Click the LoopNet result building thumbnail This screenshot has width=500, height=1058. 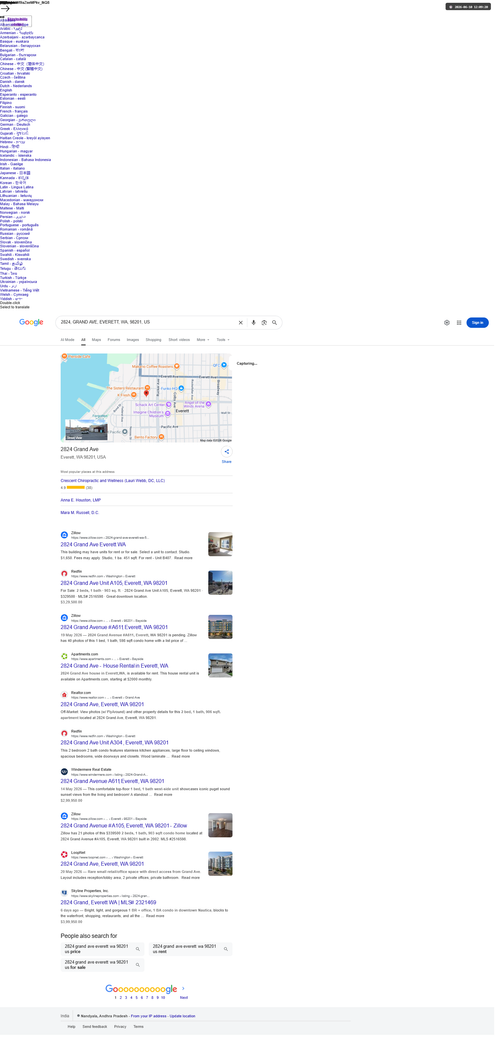pyautogui.click(x=220, y=864)
